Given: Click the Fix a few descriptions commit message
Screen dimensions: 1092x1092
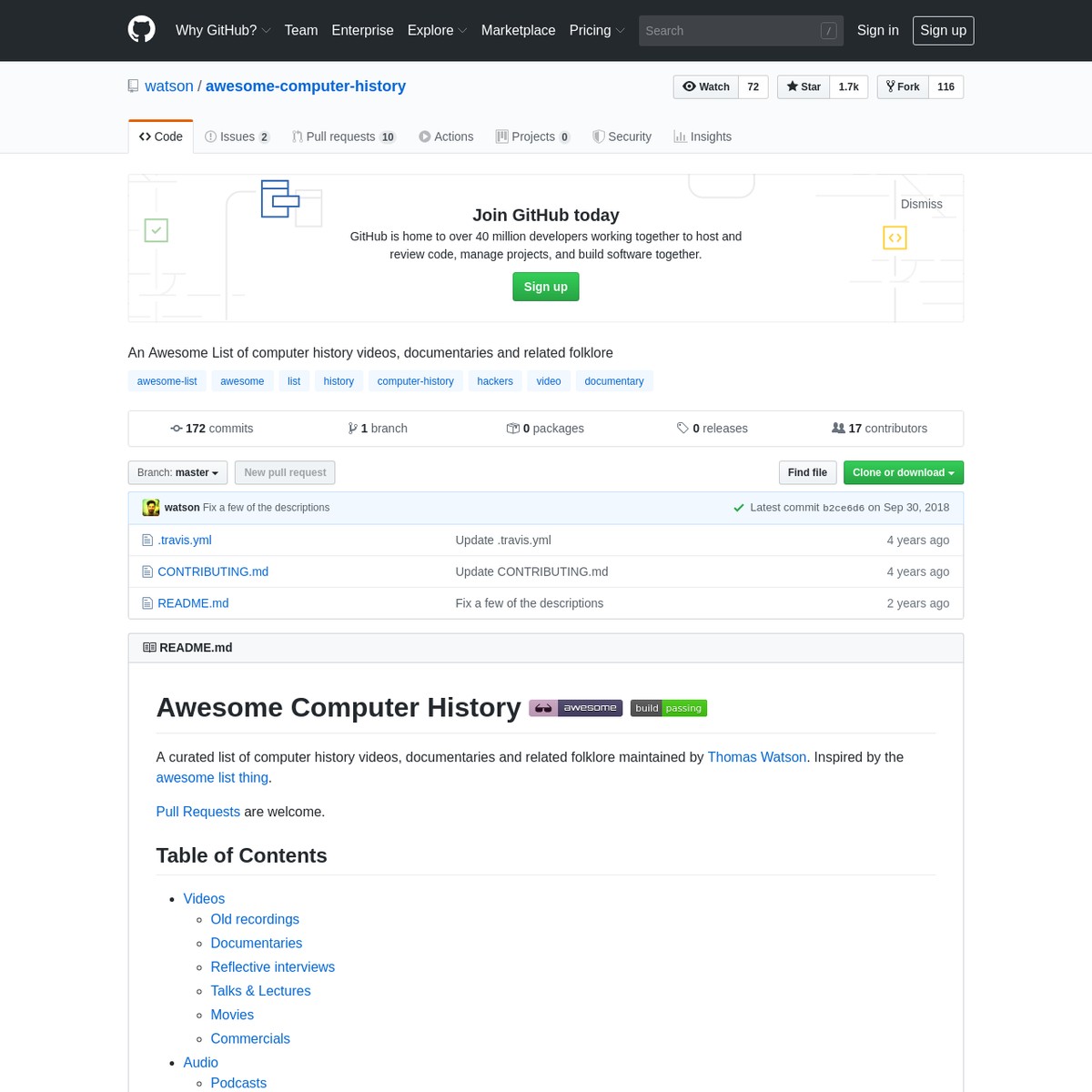Looking at the screenshot, I should 266,508.
